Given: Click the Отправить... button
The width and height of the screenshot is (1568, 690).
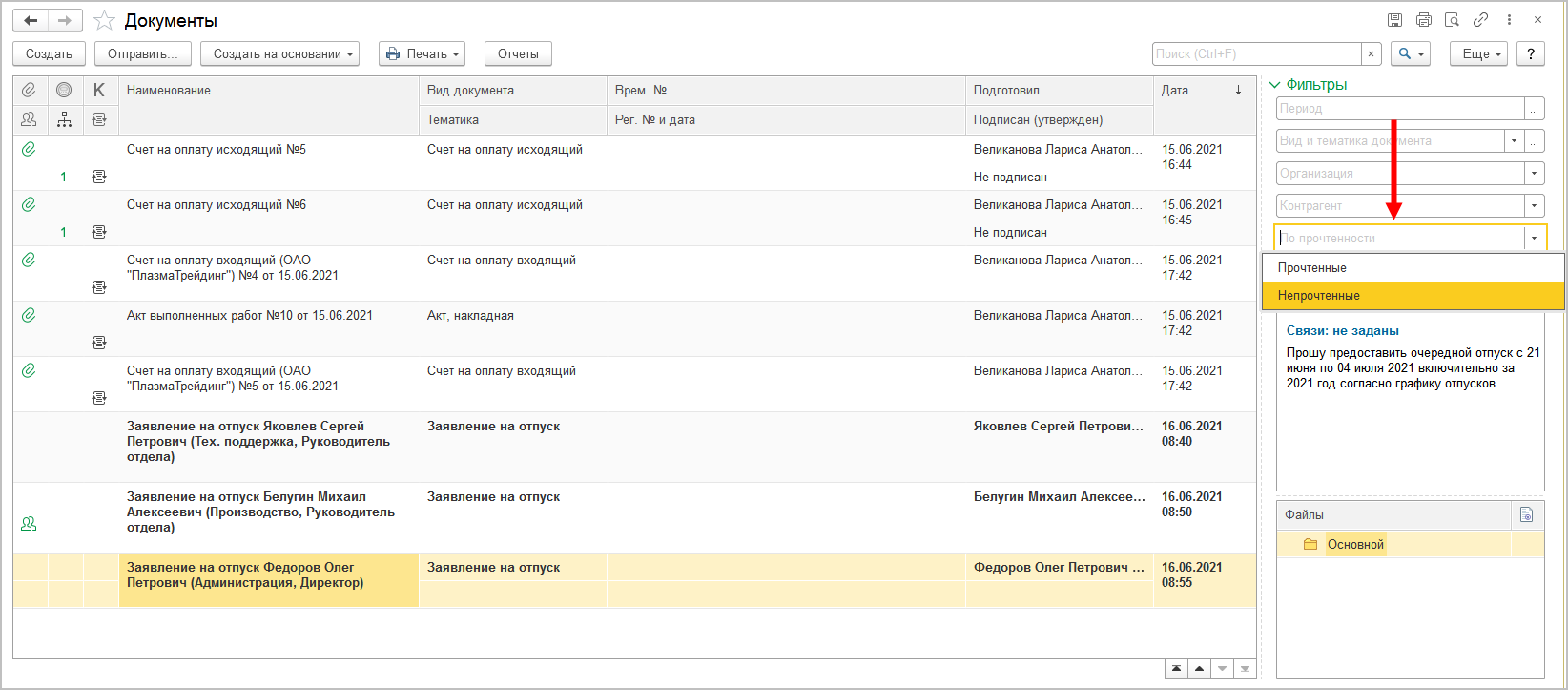Looking at the screenshot, I should coord(143,54).
